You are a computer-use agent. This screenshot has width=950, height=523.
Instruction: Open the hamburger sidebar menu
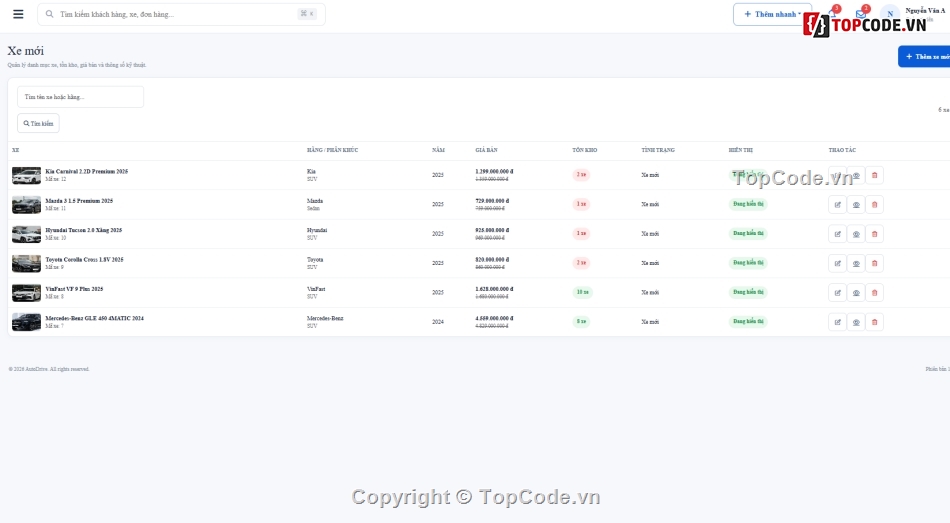click(x=18, y=14)
